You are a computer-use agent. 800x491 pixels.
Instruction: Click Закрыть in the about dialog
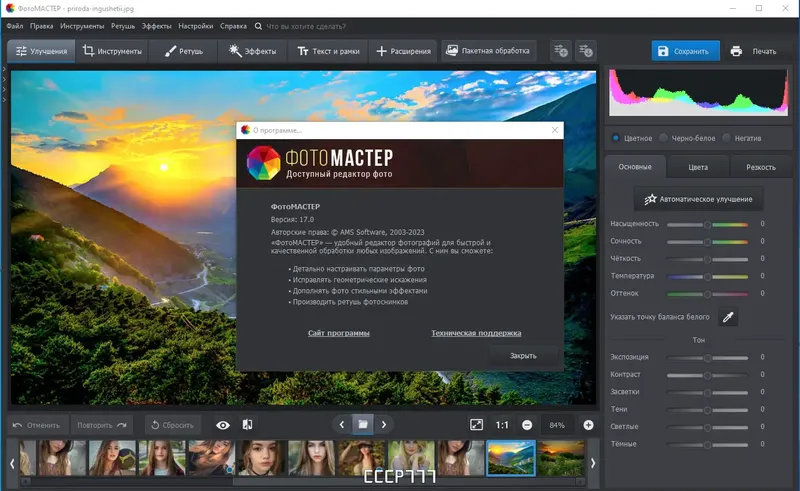pyautogui.click(x=523, y=356)
